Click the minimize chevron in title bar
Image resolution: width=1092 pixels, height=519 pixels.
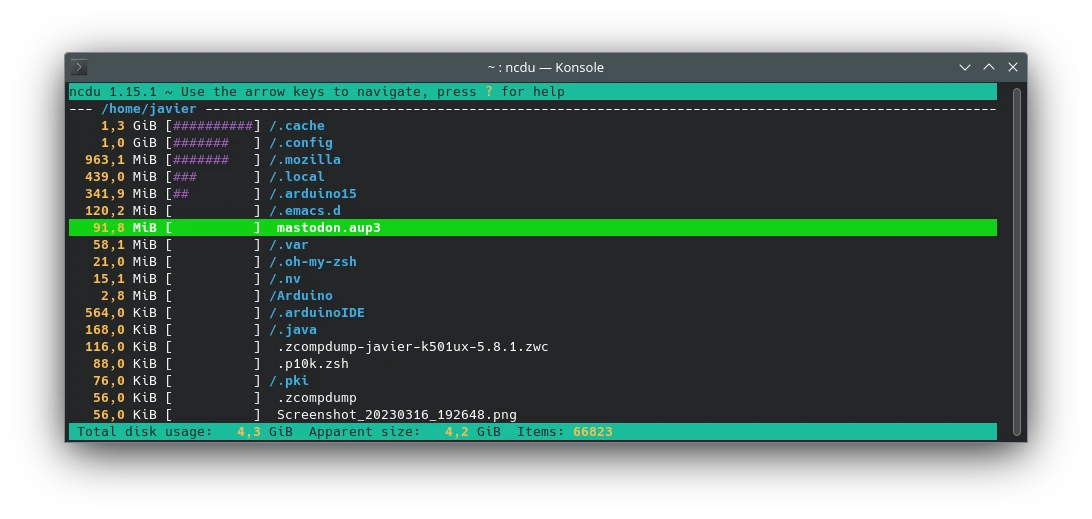[x=965, y=67]
